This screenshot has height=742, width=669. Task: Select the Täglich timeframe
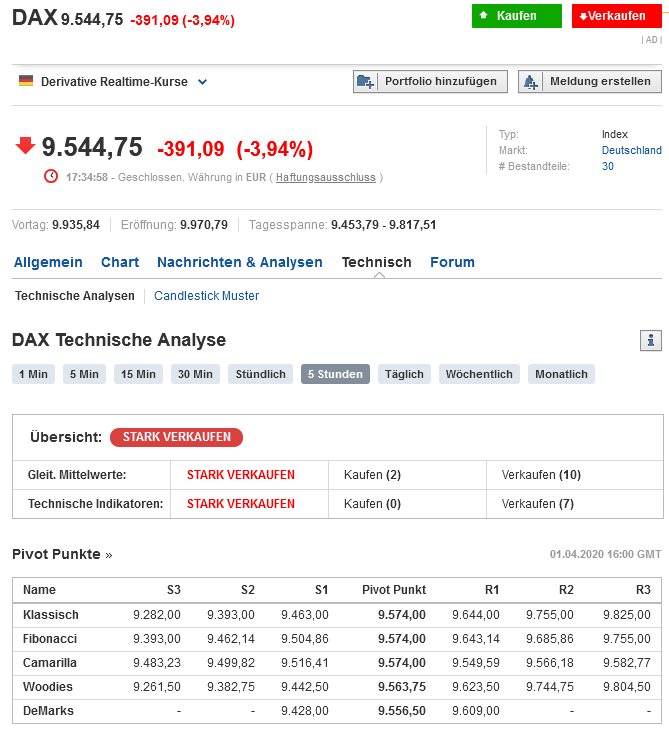[x=404, y=374]
